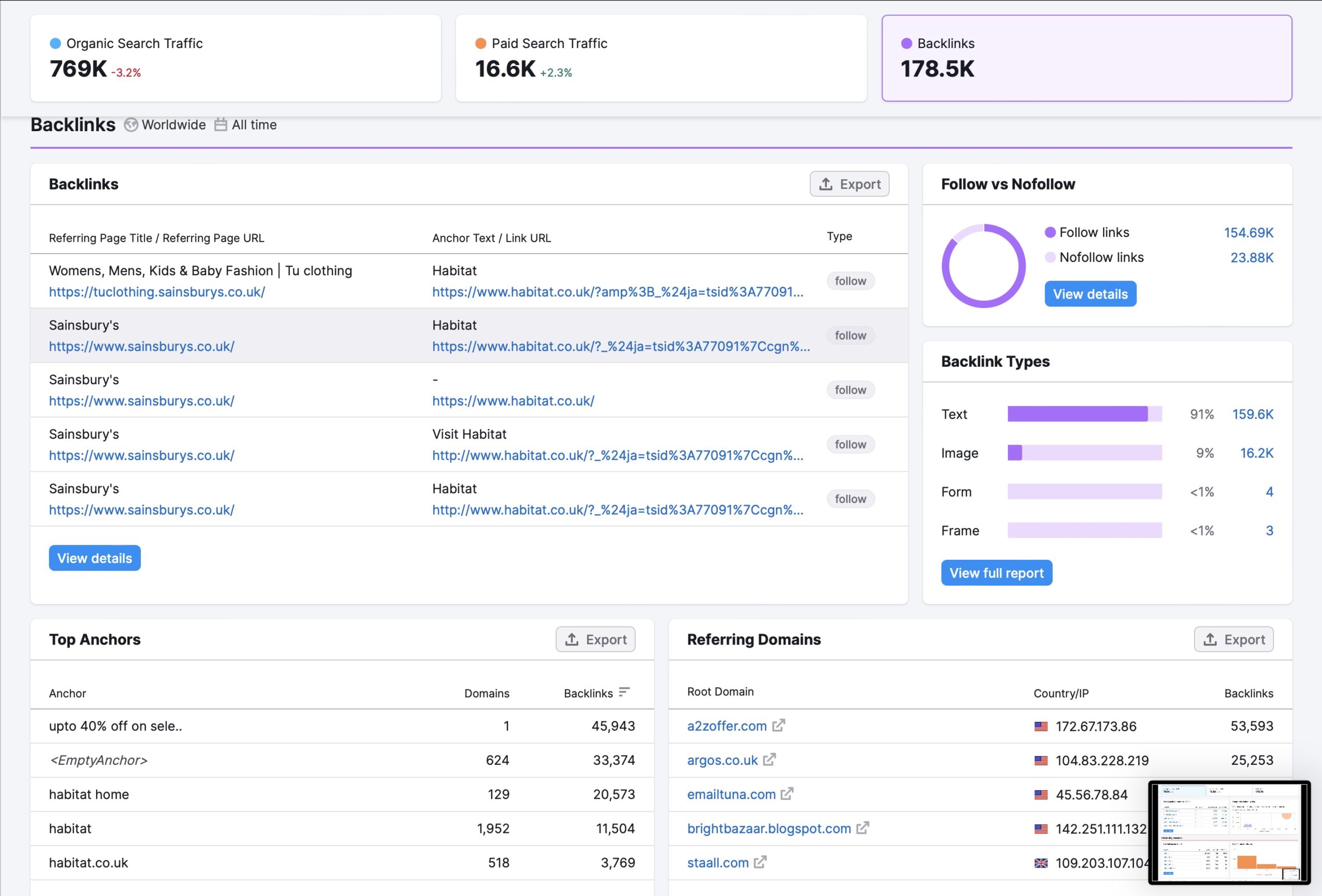Click the orange Paid Search Traffic dot
Viewport: 1322px width, 896px height.
click(481, 43)
